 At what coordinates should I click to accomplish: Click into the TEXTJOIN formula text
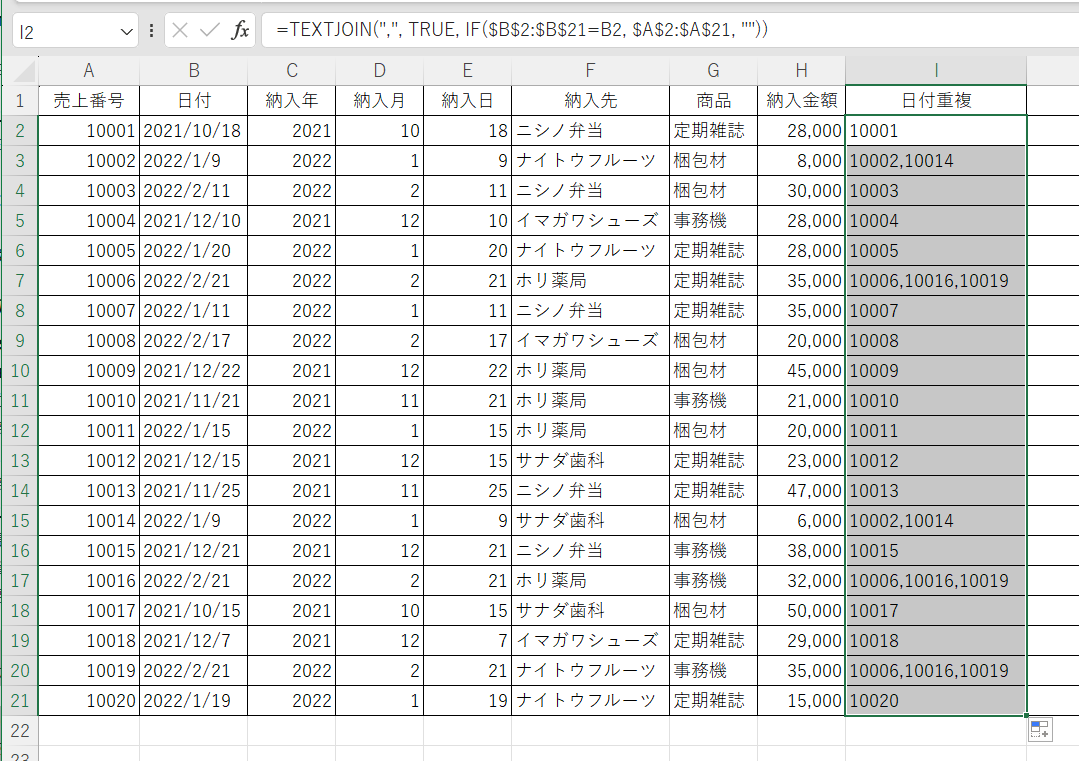522,30
